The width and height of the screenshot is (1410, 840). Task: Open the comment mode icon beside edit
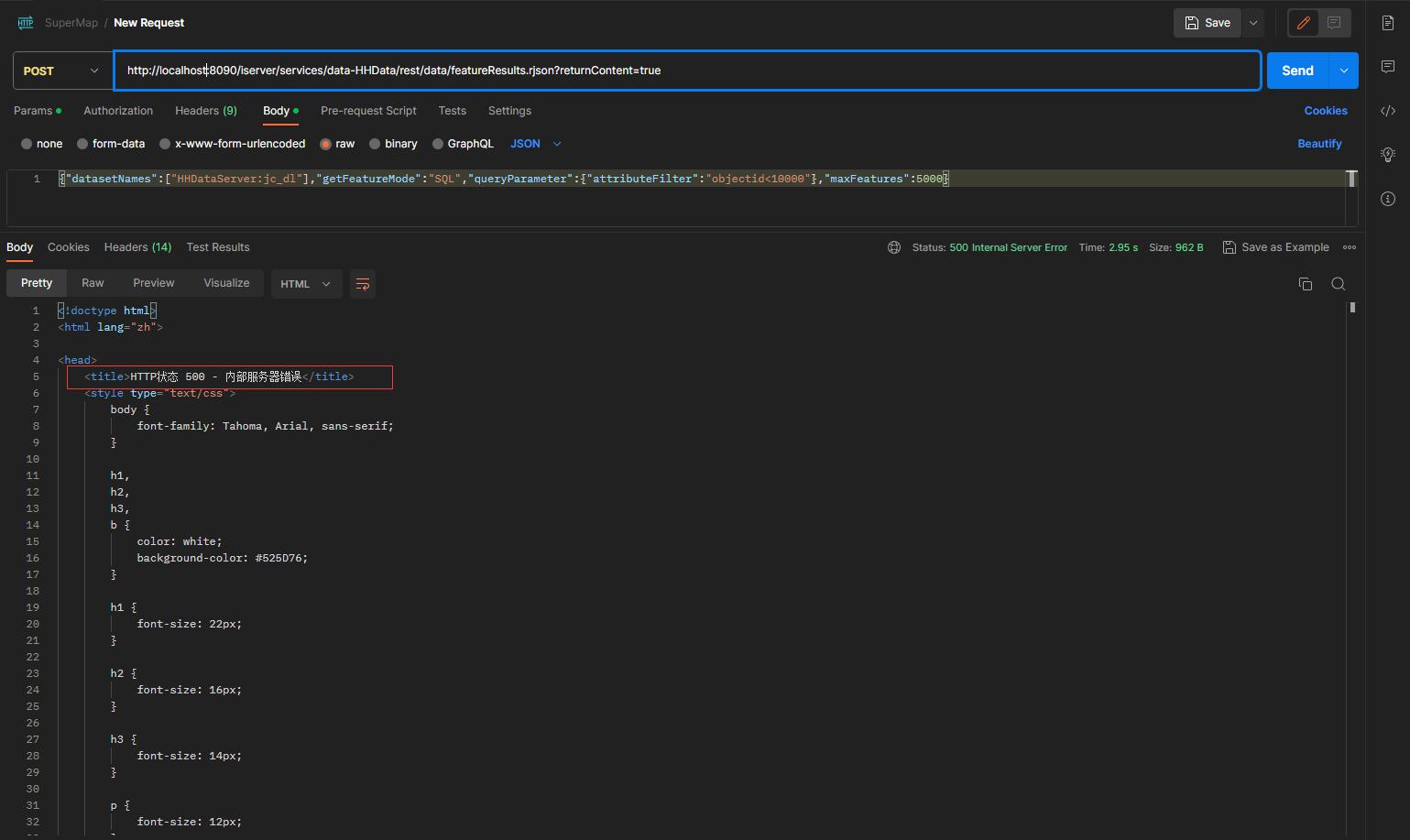(x=1334, y=23)
